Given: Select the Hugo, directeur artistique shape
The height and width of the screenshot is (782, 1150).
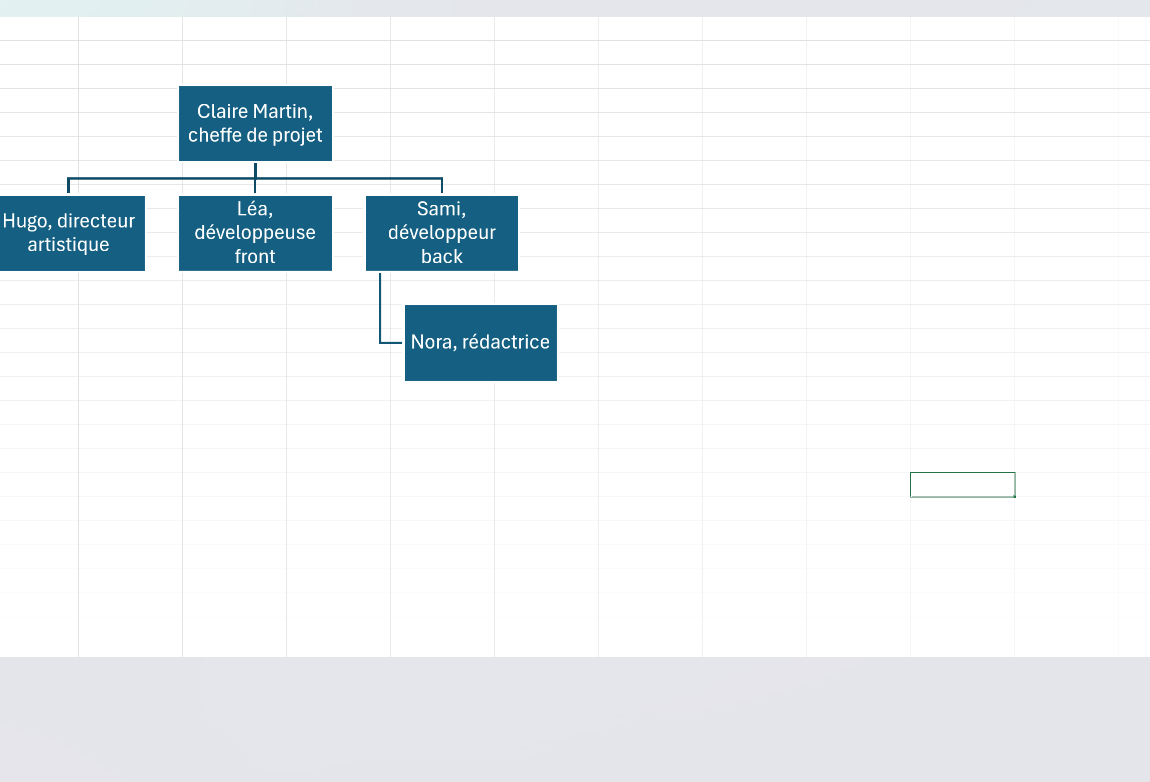Looking at the screenshot, I should click(72, 233).
